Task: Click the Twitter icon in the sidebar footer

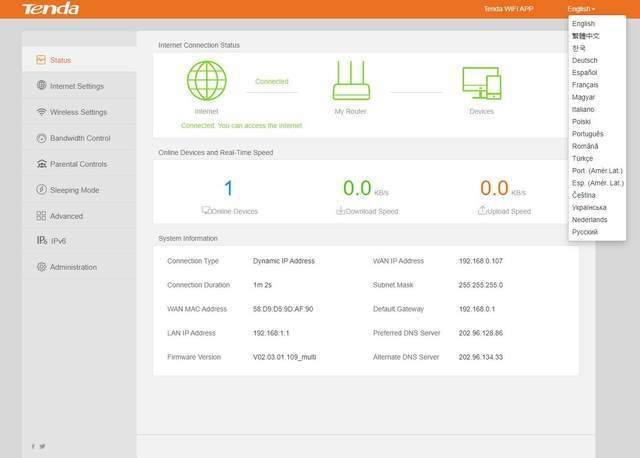Action: point(42,446)
